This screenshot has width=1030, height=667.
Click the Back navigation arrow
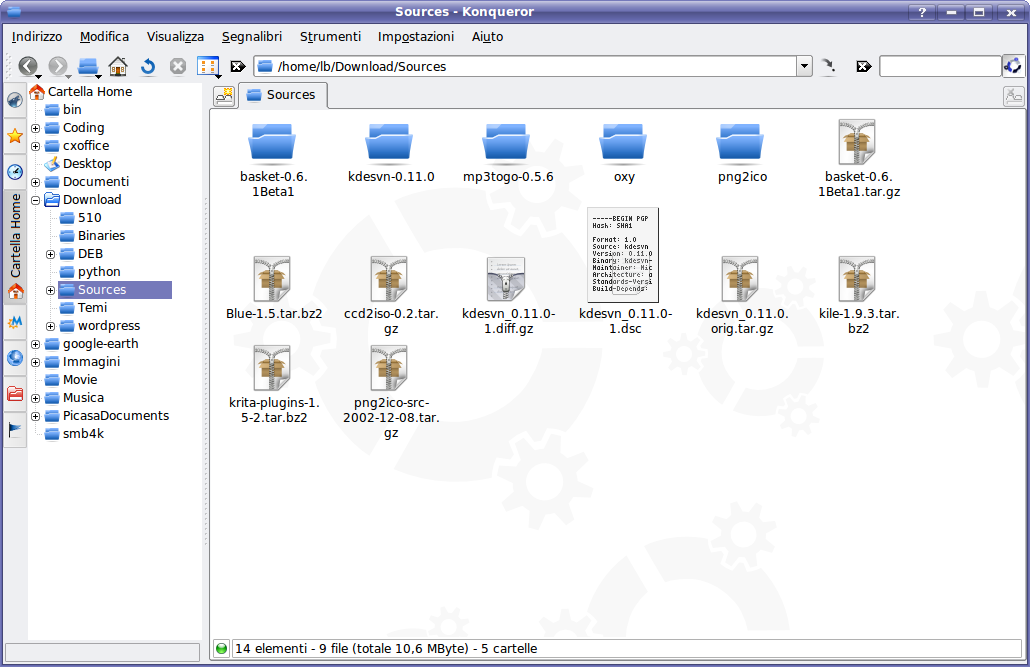click(26, 66)
